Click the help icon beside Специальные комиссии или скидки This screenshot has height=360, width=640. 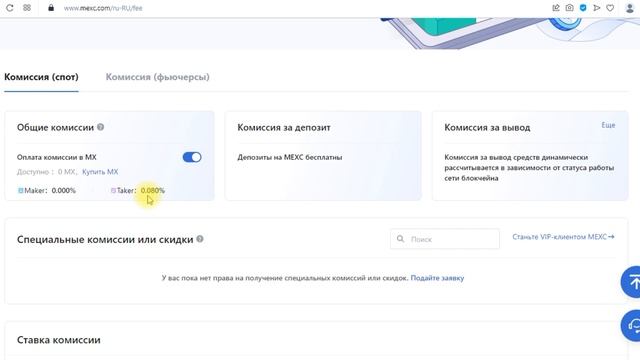click(x=200, y=239)
